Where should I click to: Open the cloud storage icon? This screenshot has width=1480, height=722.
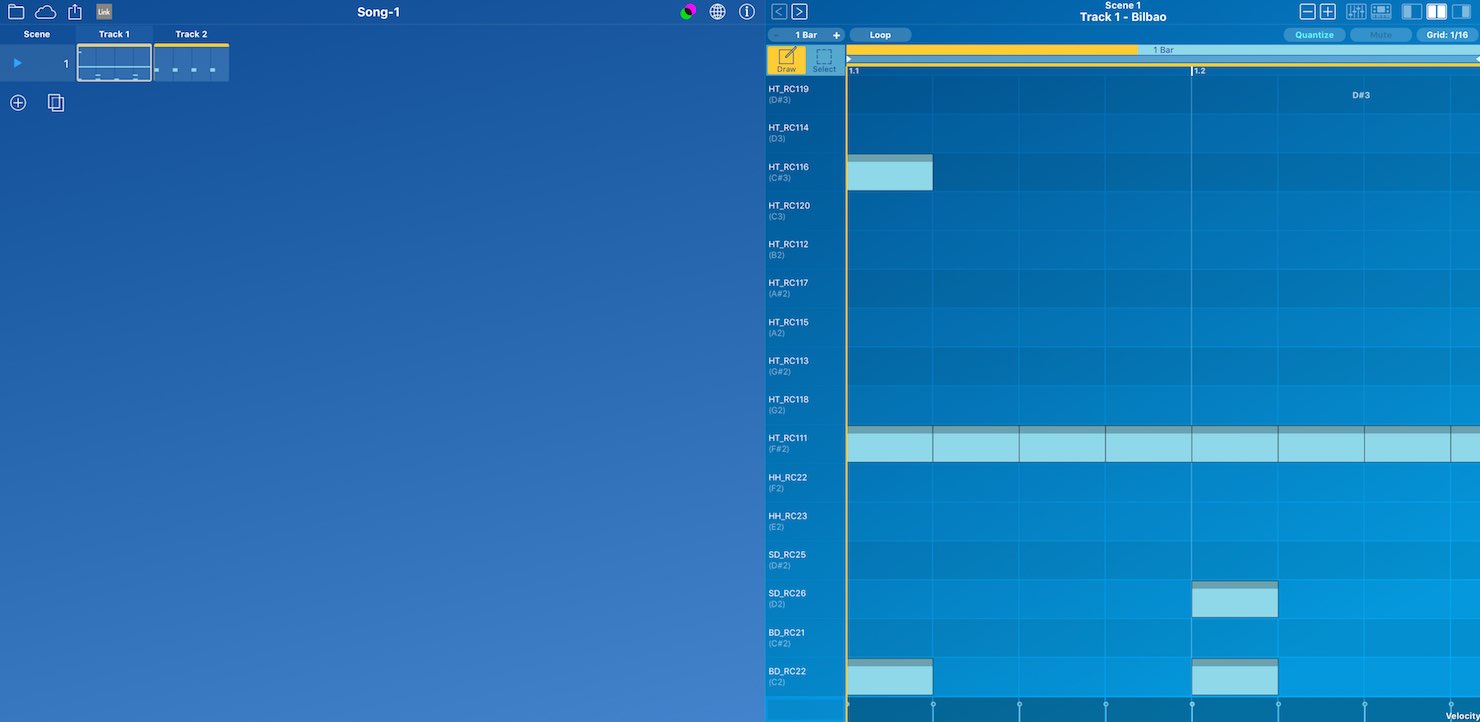click(45, 12)
